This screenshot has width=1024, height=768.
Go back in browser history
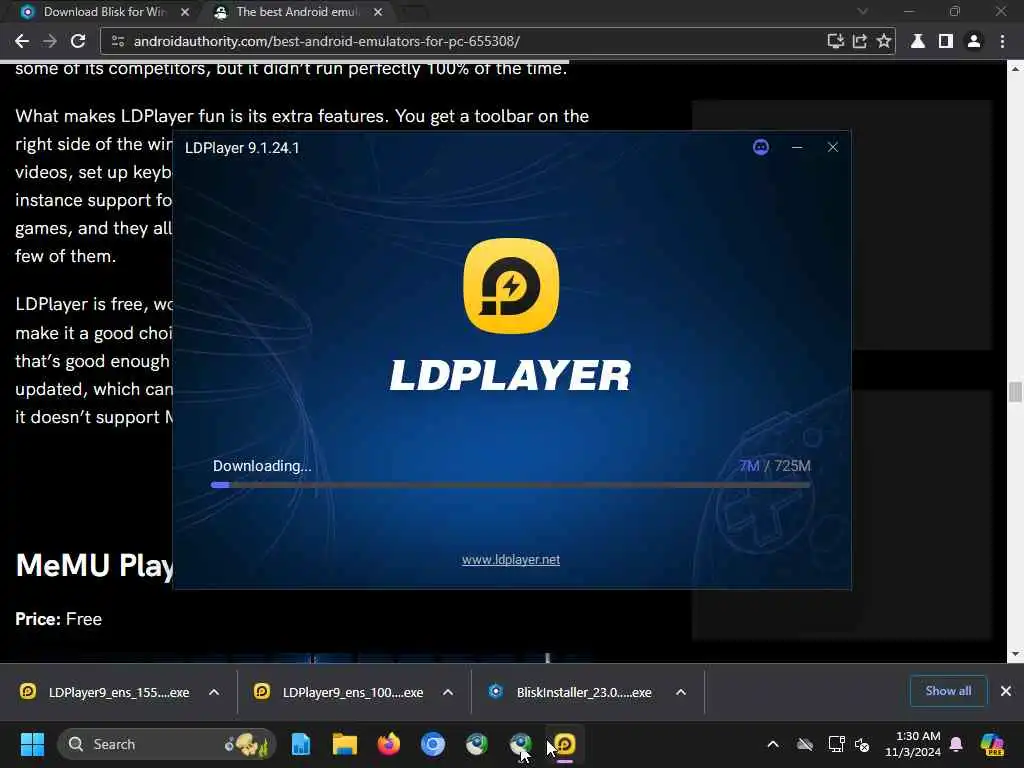pyautogui.click(x=22, y=41)
